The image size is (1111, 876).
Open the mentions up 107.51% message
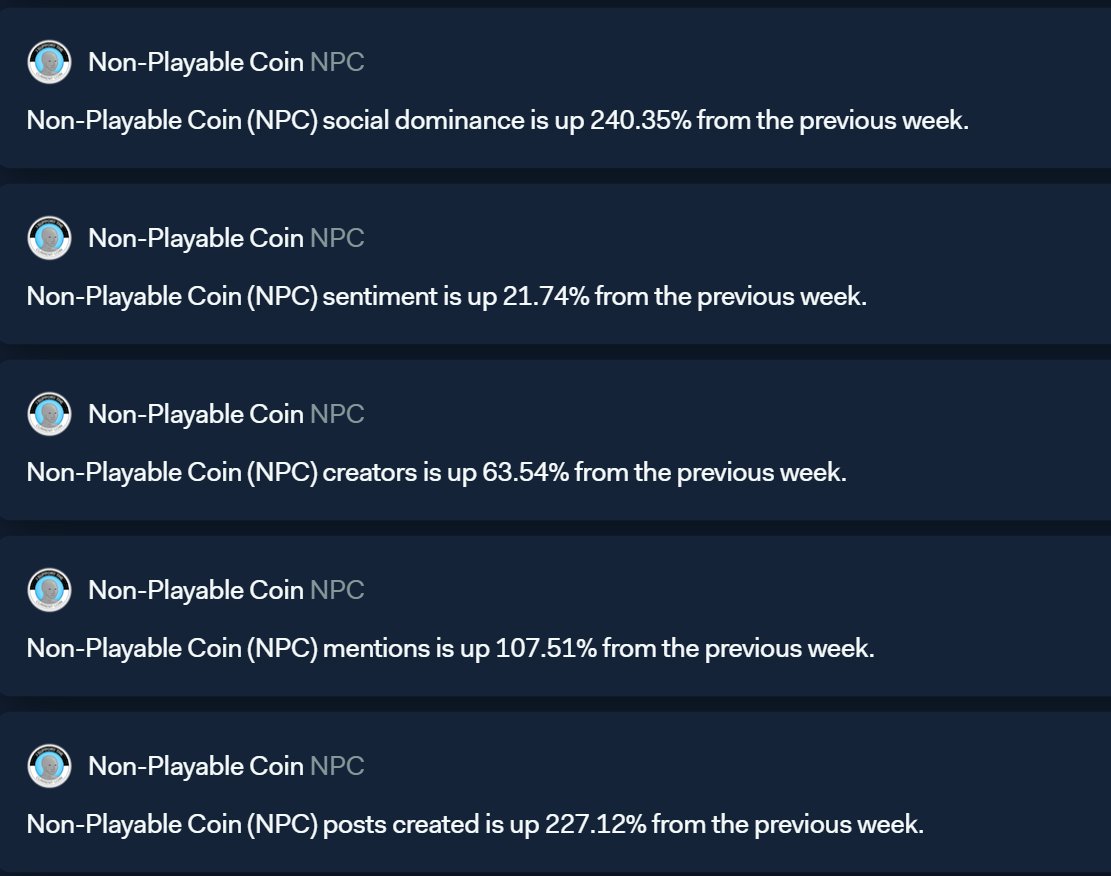pos(450,649)
